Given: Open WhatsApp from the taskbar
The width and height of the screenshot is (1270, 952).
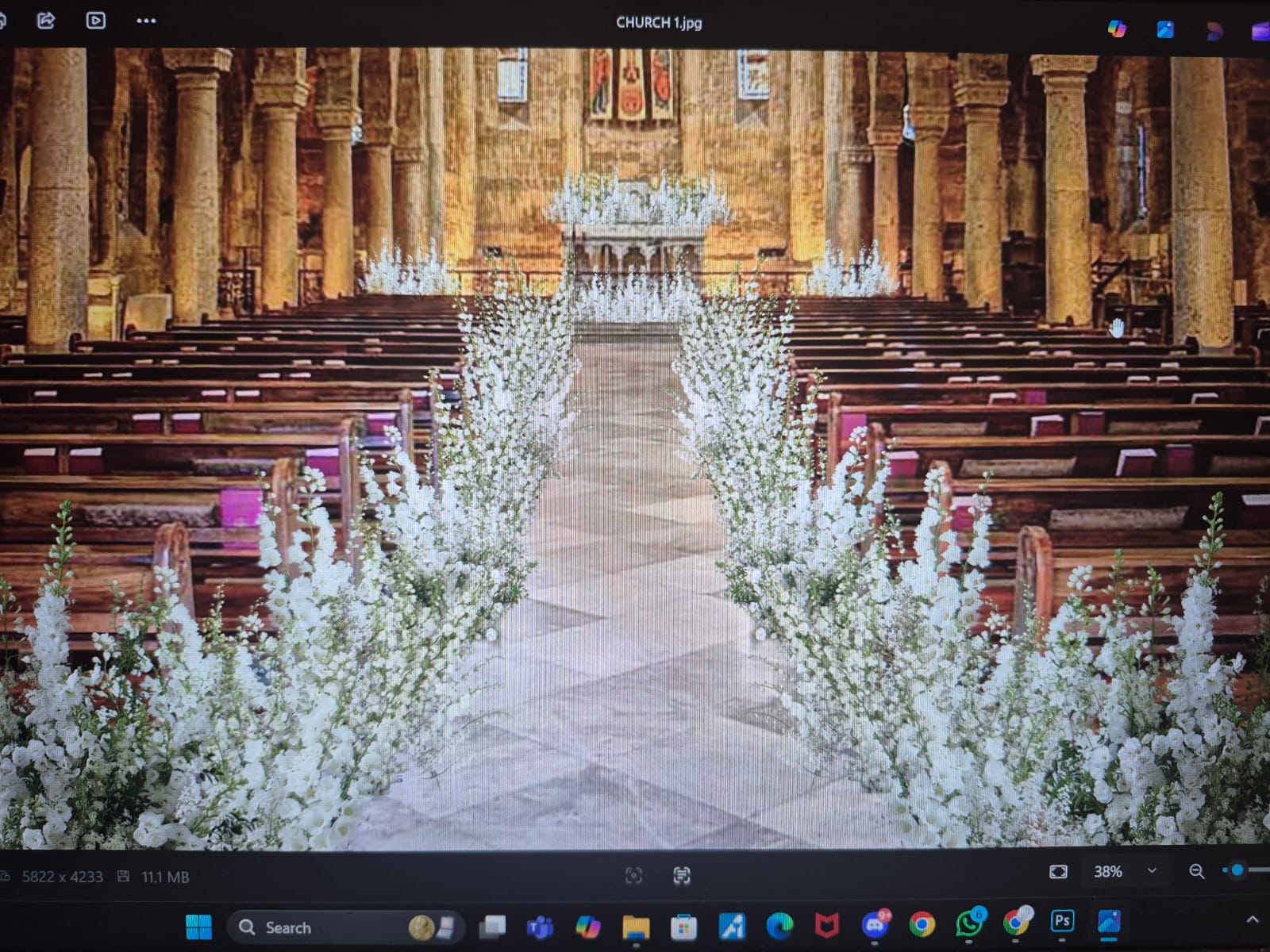Looking at the screenshot, I should pos(969,923).
